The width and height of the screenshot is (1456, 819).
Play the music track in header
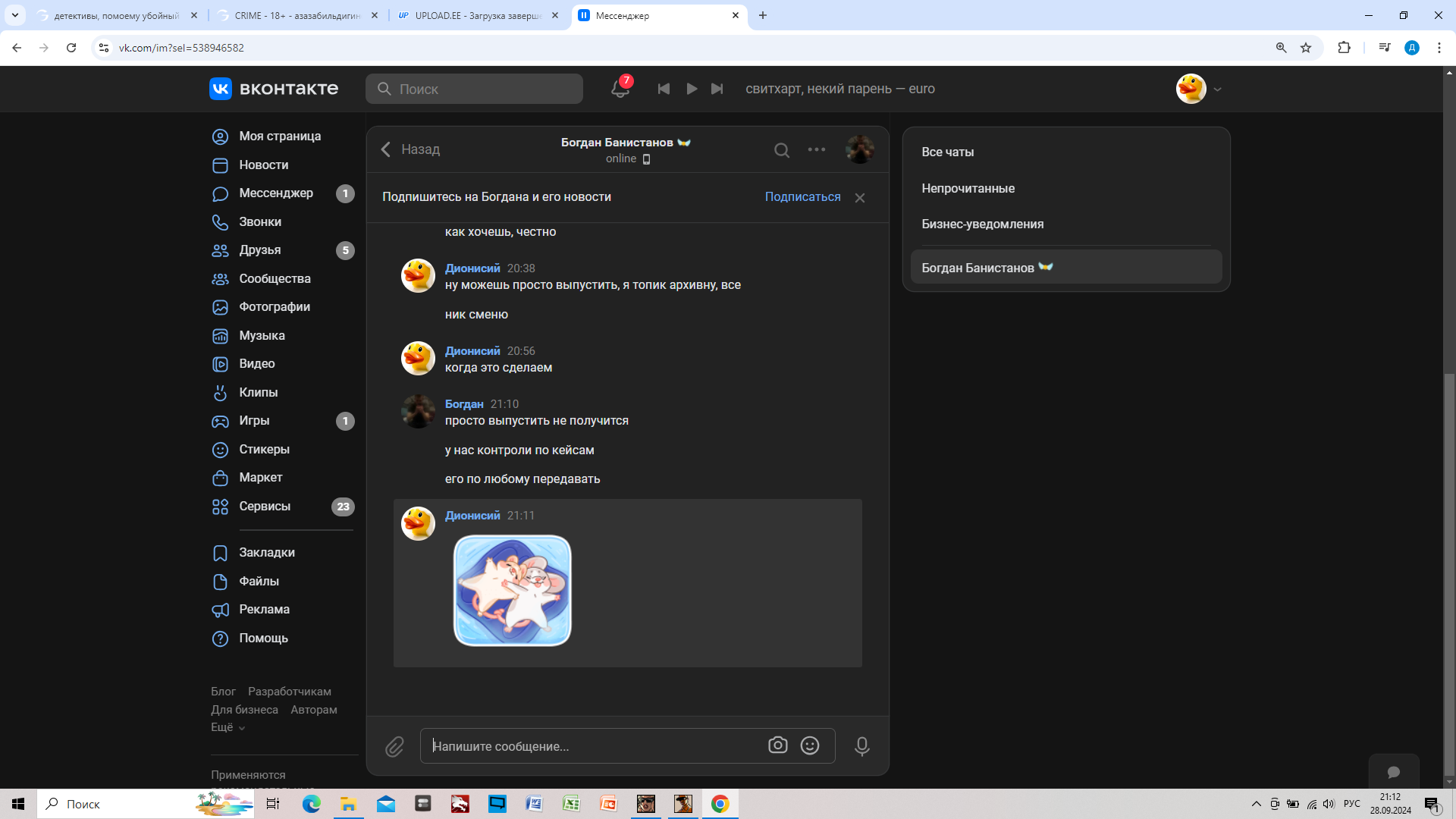[x=692, y=89]
